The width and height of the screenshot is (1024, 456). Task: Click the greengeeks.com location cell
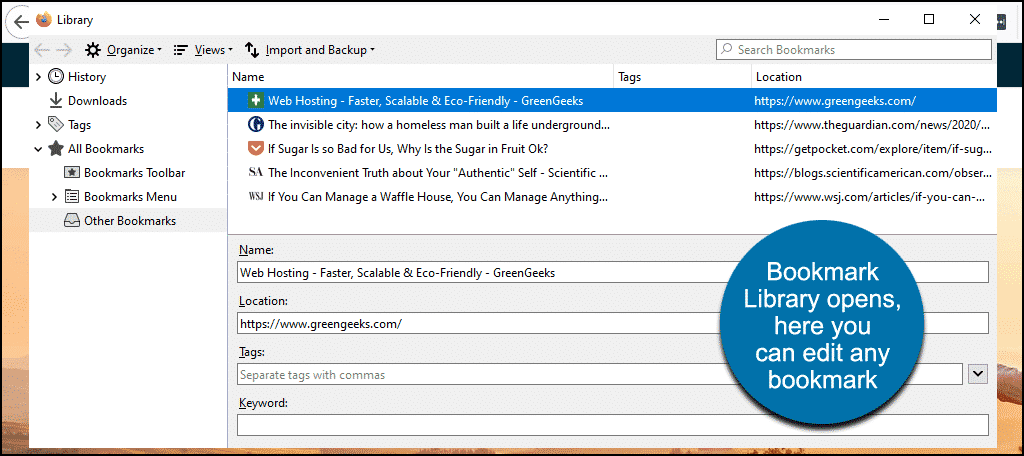pos(835,101)
